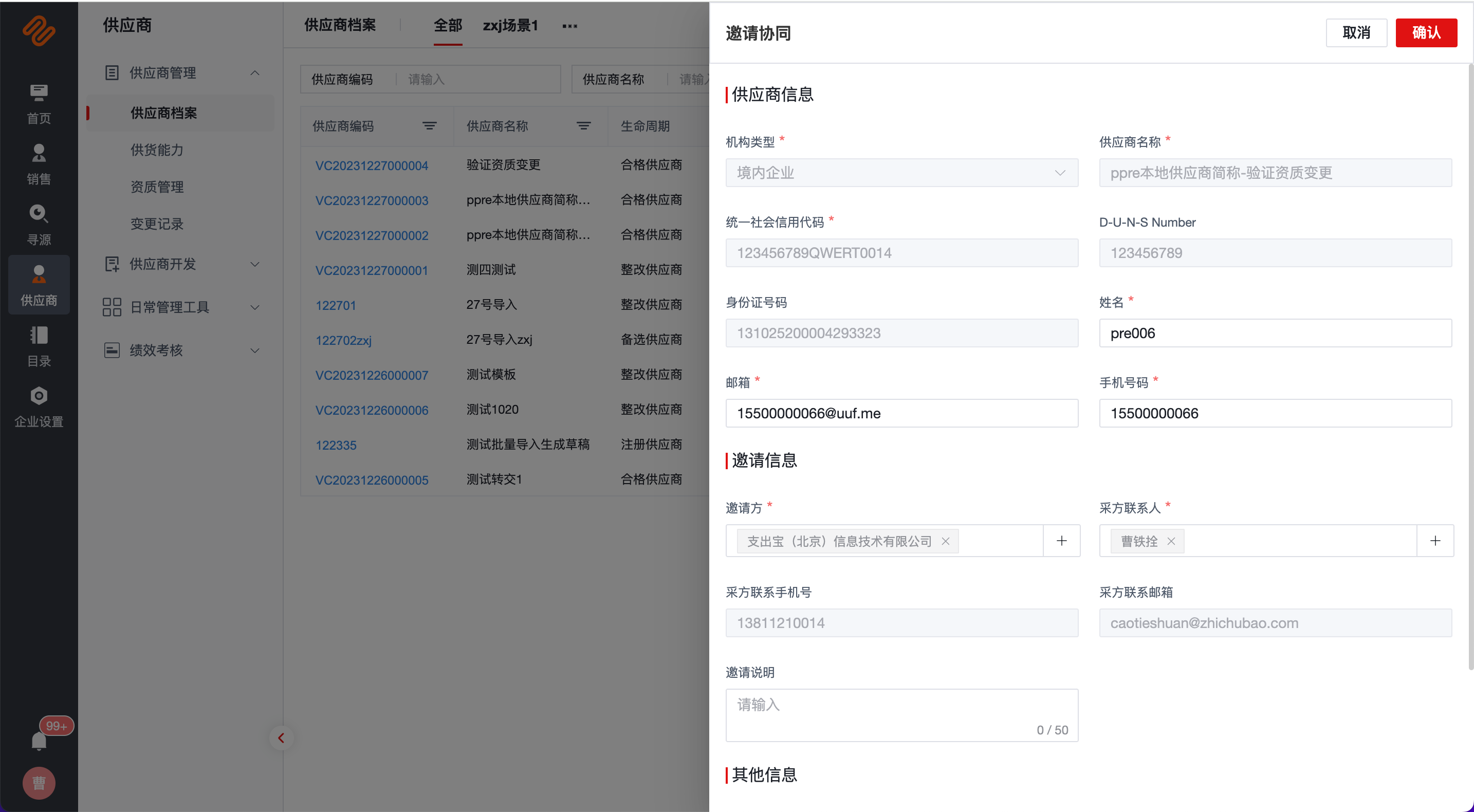
Task: Click the 绩效考核 menu icon
Action: (x=112, y=350)
